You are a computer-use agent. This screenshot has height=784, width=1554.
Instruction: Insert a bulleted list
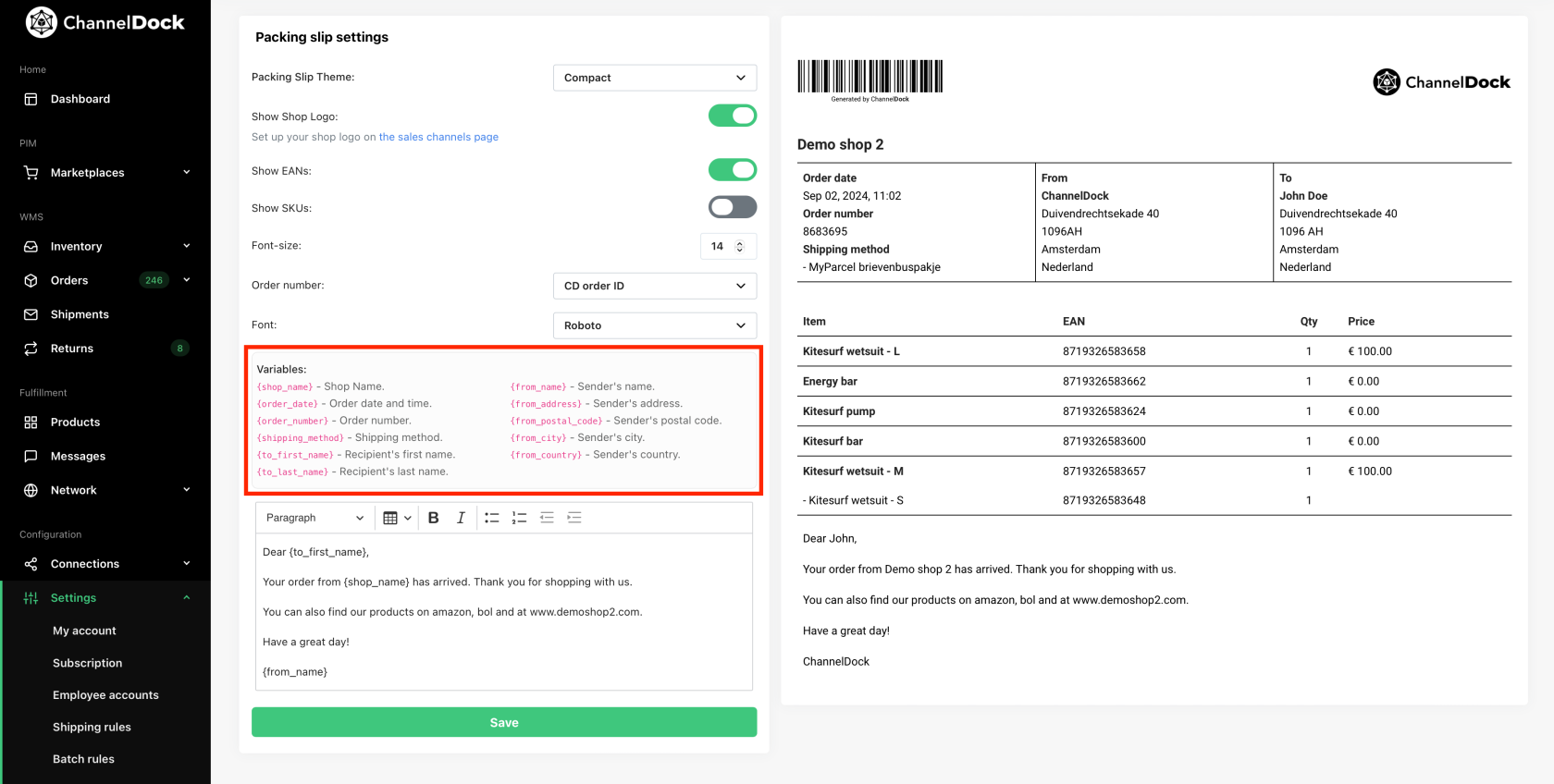click(492, 518)
